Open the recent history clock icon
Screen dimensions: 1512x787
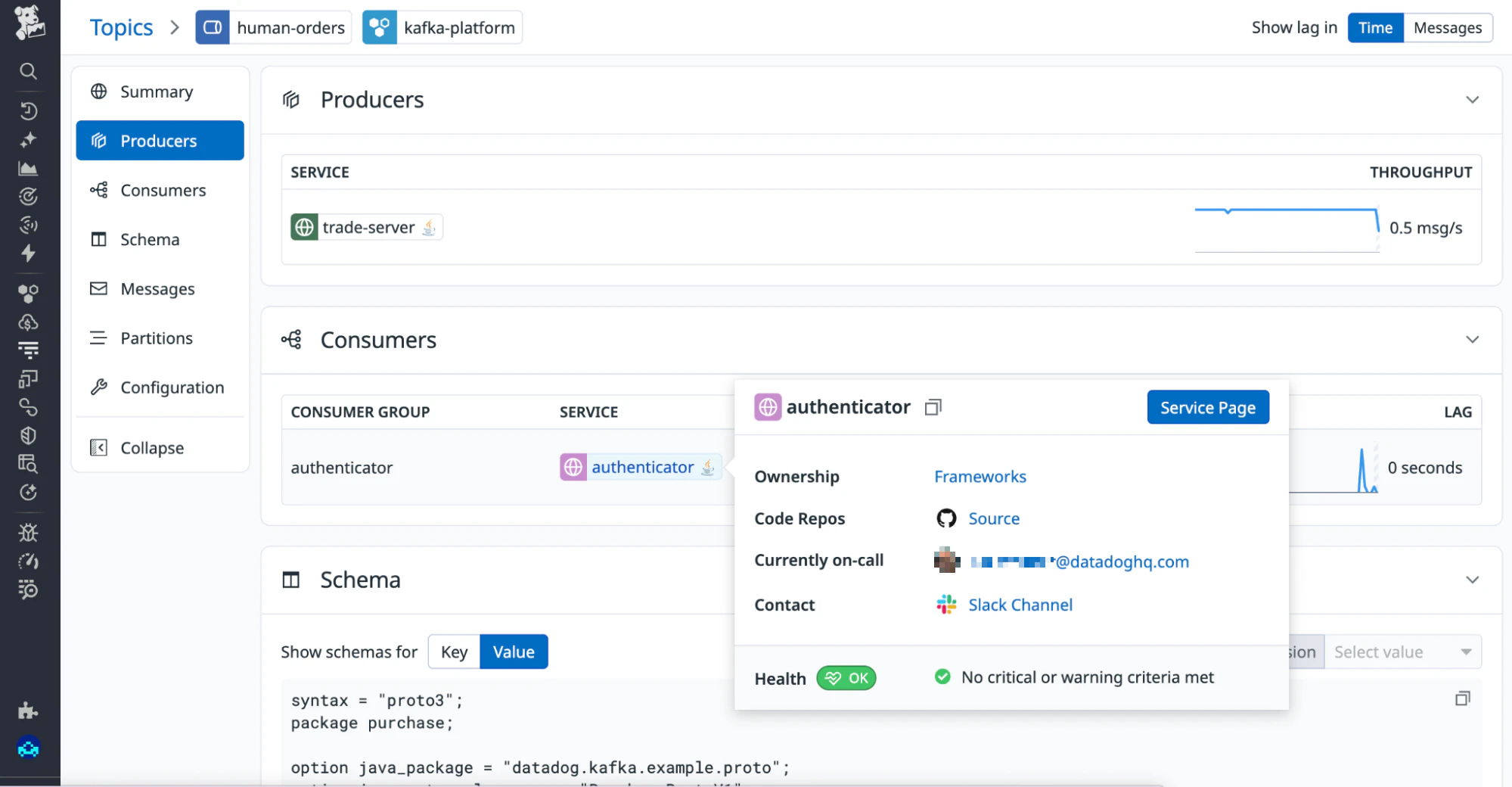tap(28, 111)
